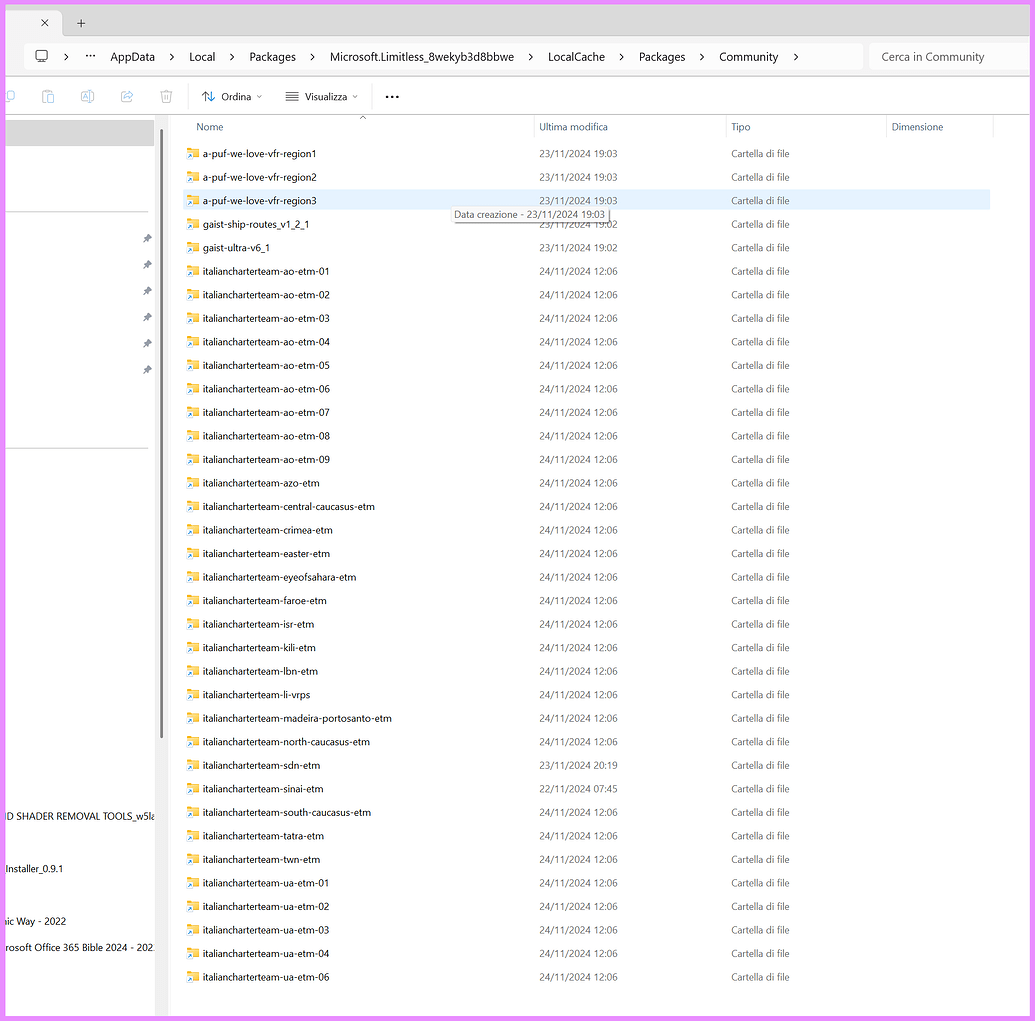Open the Ordina sort dropdown
The image size is (1035, 1021).
pyautogui.click(x=231, y=96)
